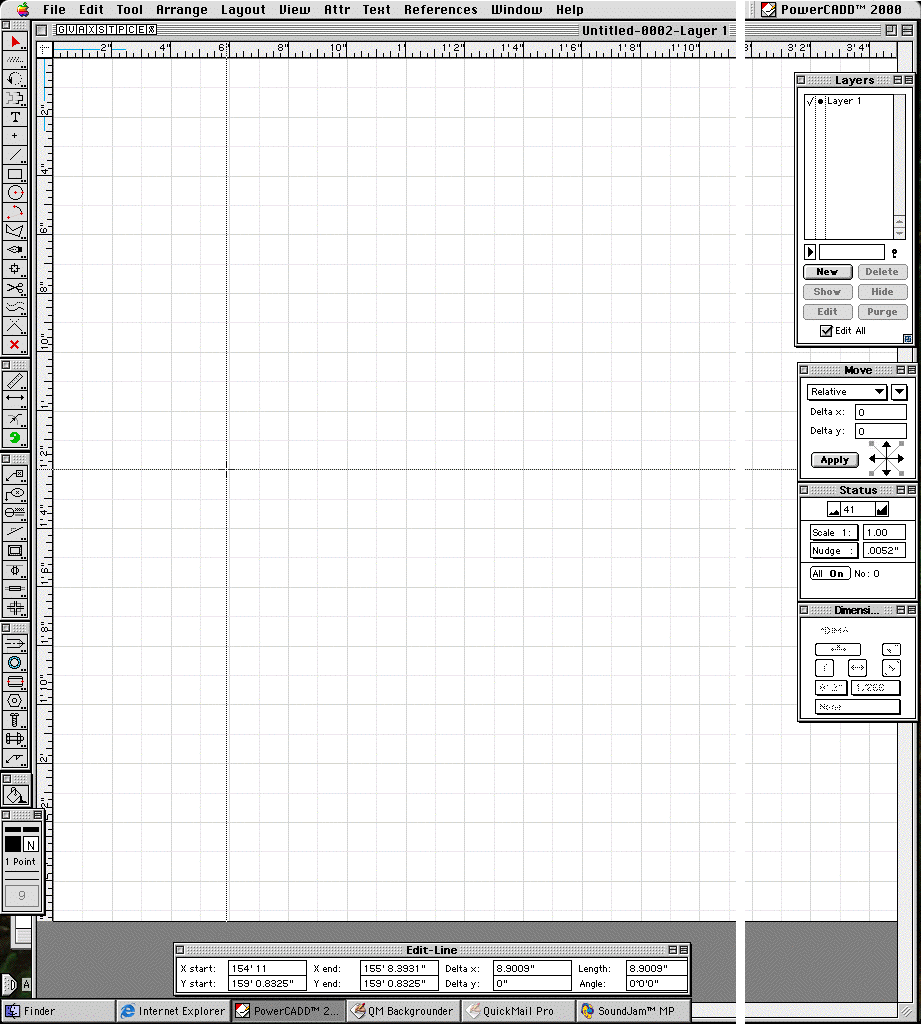Viewport: 922px width, 1024px height.
Task: Open the References menu
Action: [440, 10]
